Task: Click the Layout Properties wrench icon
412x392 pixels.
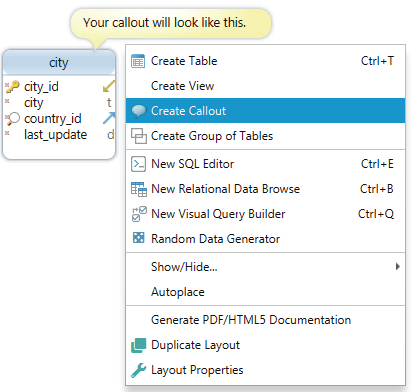Action: pyautogui.click(x=138, y=370)
